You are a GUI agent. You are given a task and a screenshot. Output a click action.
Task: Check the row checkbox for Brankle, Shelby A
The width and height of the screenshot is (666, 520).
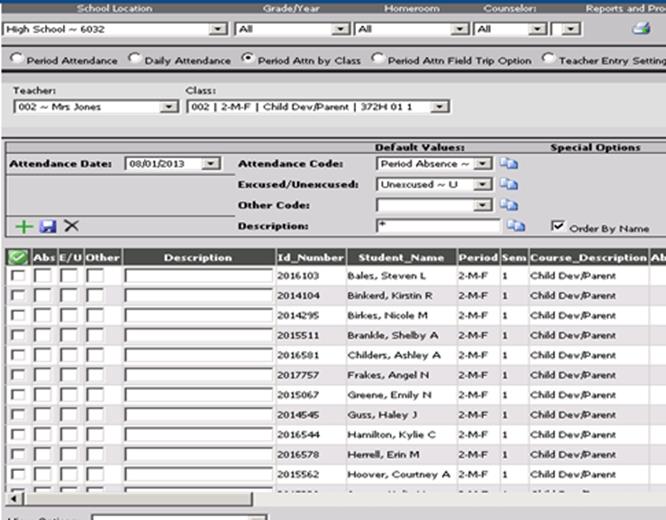tap(18, 335)
